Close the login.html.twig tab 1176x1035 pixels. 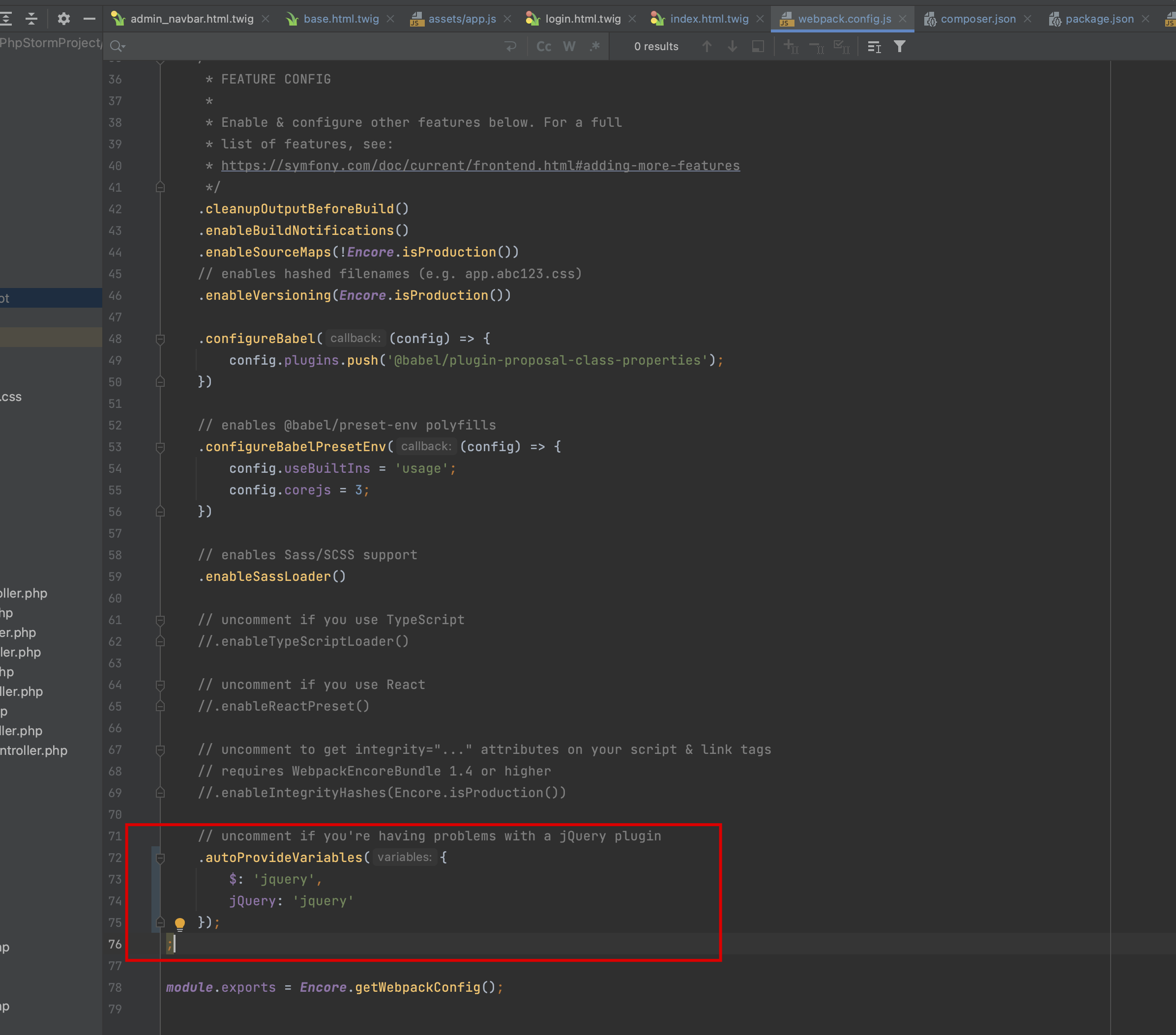(632, 19)
